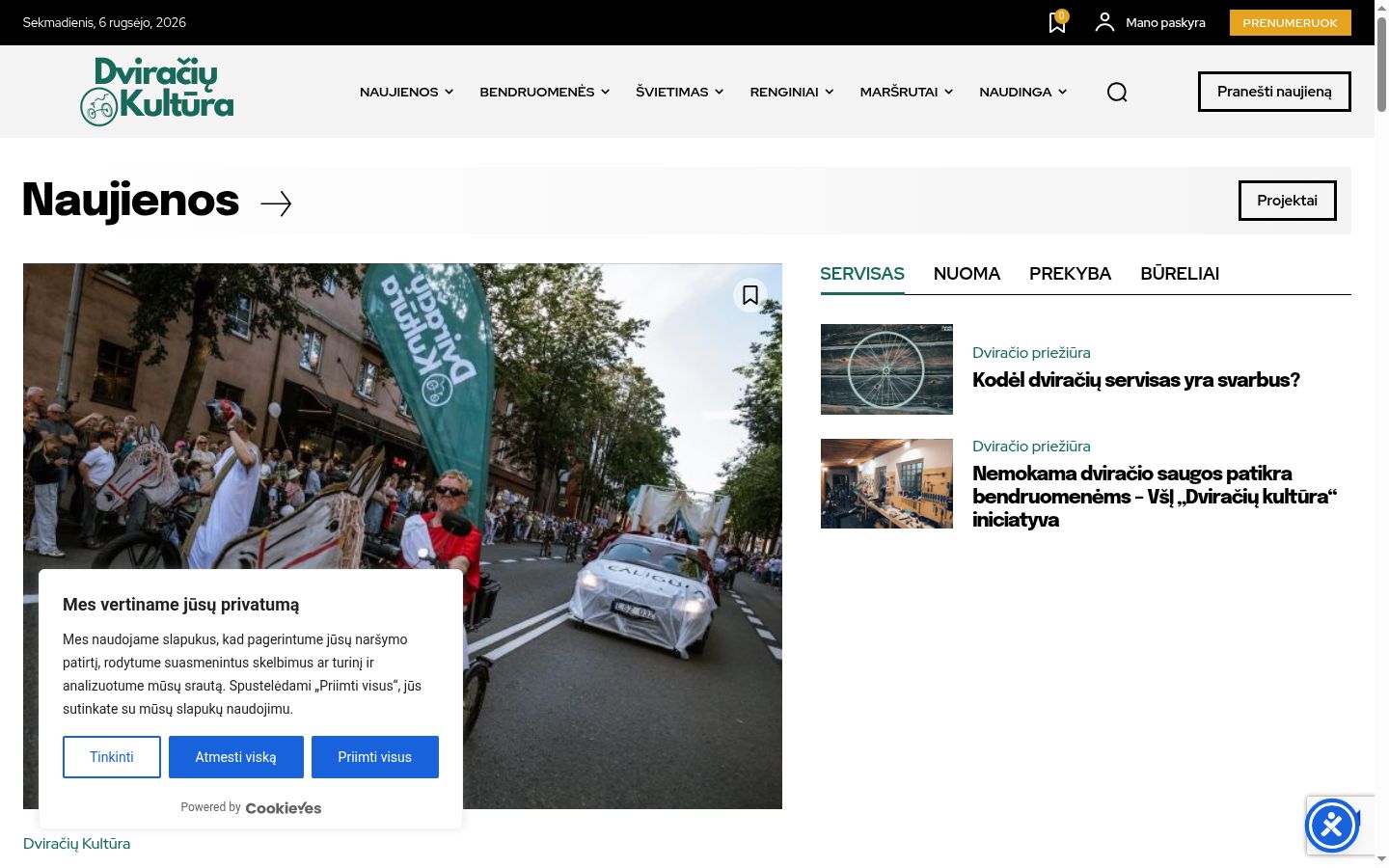Bookmark the featured article image
This screenshot has width=1389, height=868.
750,294
